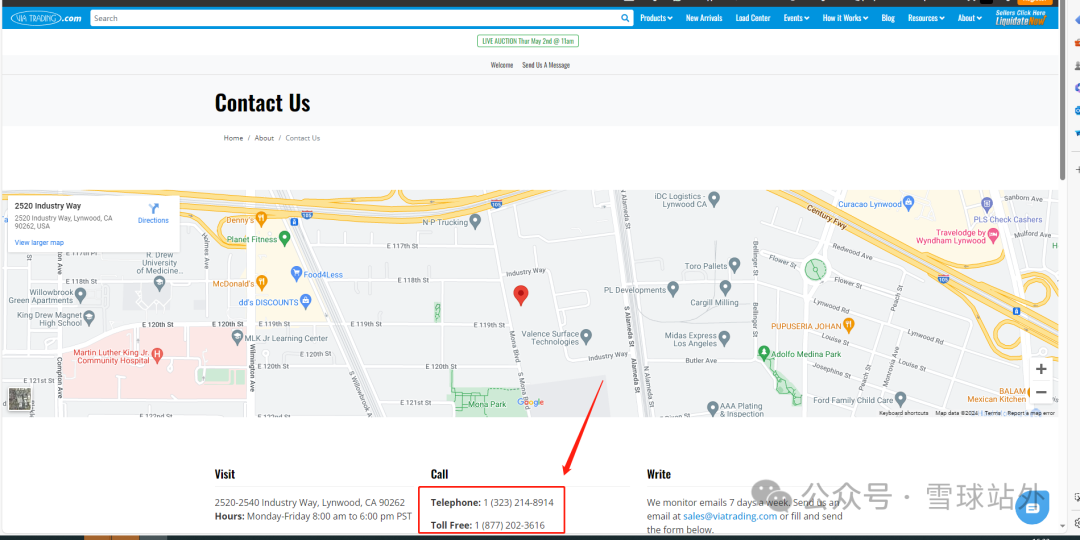The height and width of the screenshot is (540, 1080).
Task: Expand the Events dropdown menu
Action: pyautogui.click(x=796, y=18)
